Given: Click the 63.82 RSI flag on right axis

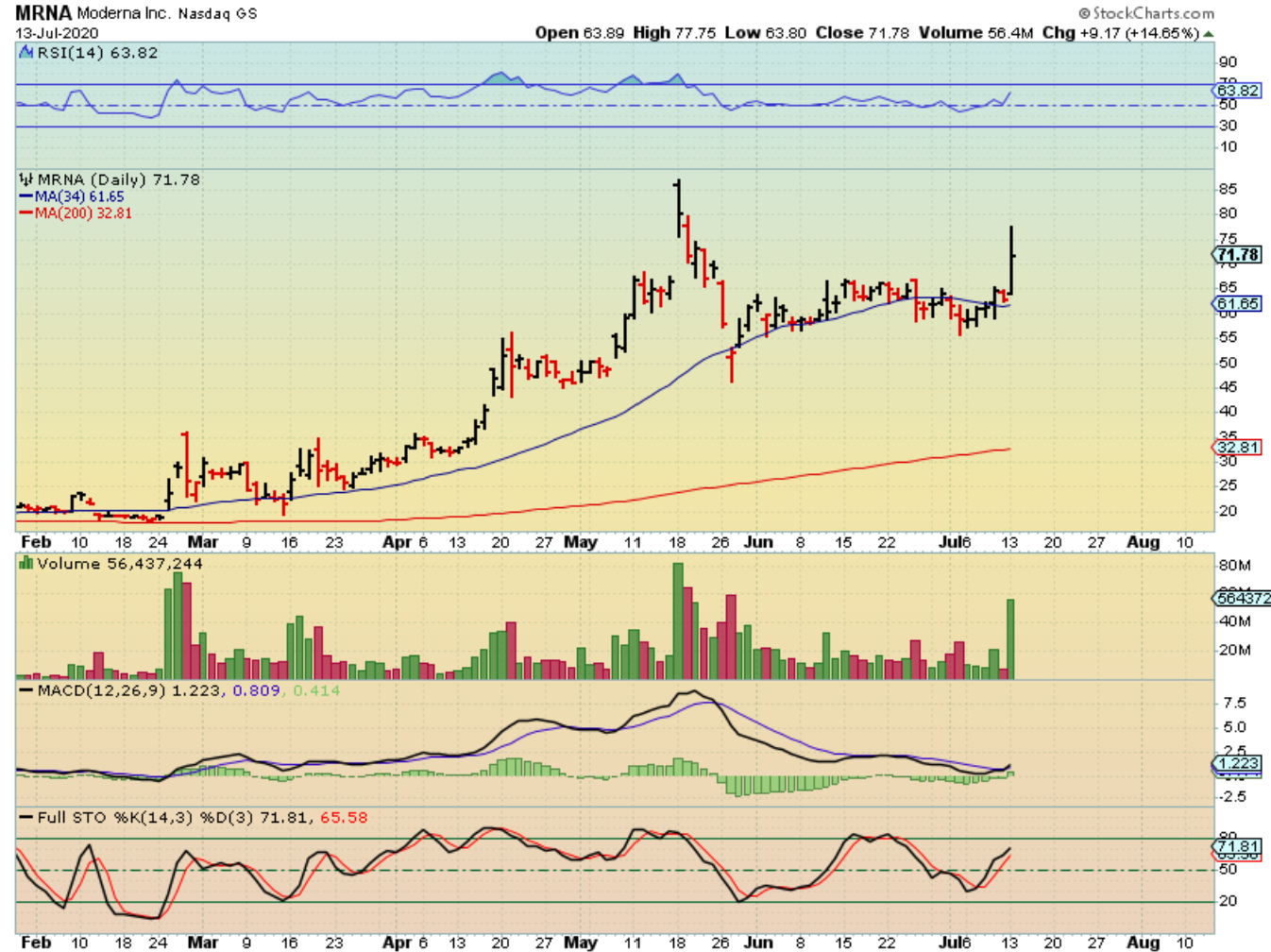Looking at the screenshot, I should tap(1238, 91).
